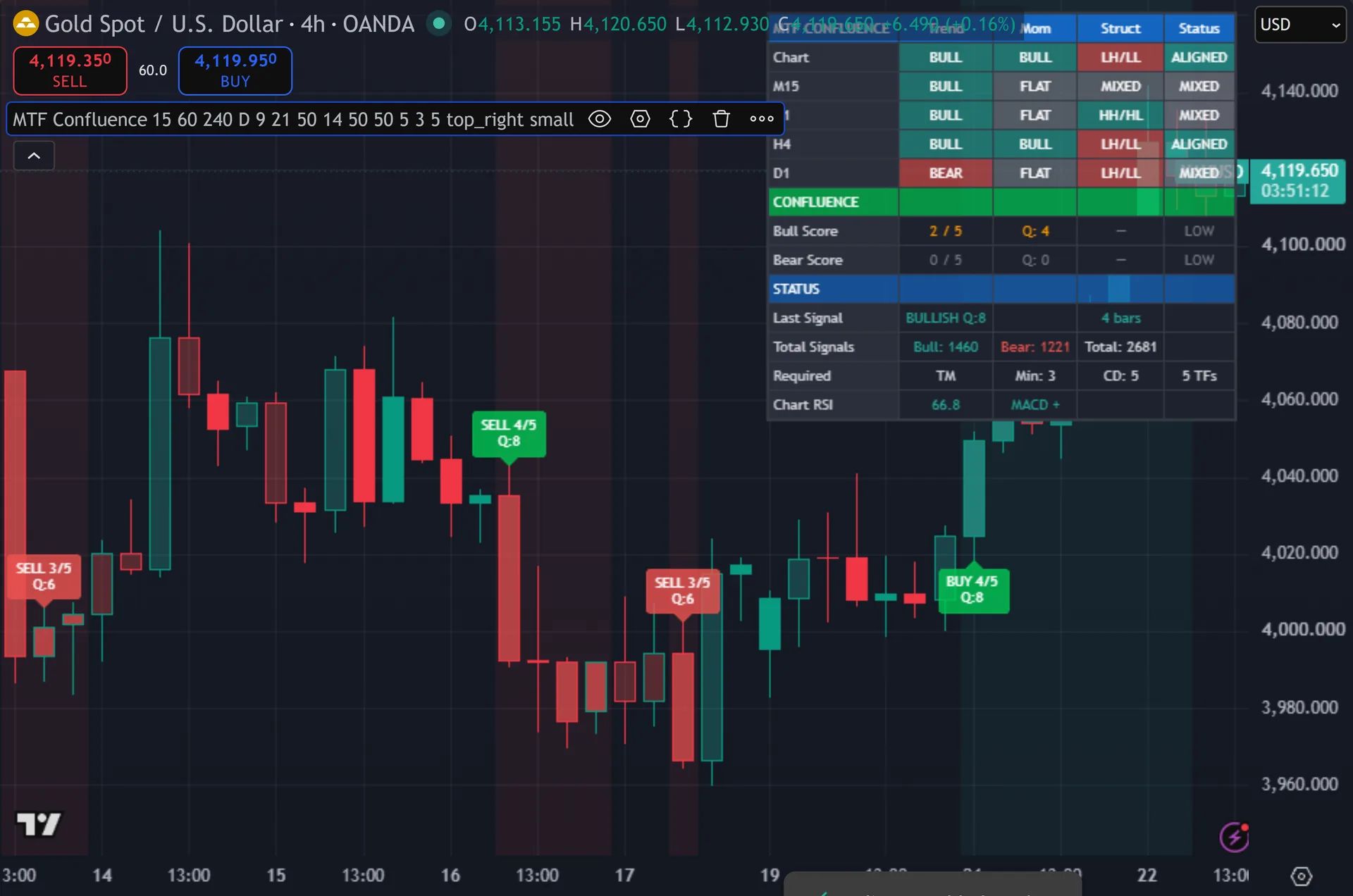This screenshot has height=896, width=1353.
Task: Open the USD currency dropdown
Action: pyautogui.click(x=1300, y=25)
